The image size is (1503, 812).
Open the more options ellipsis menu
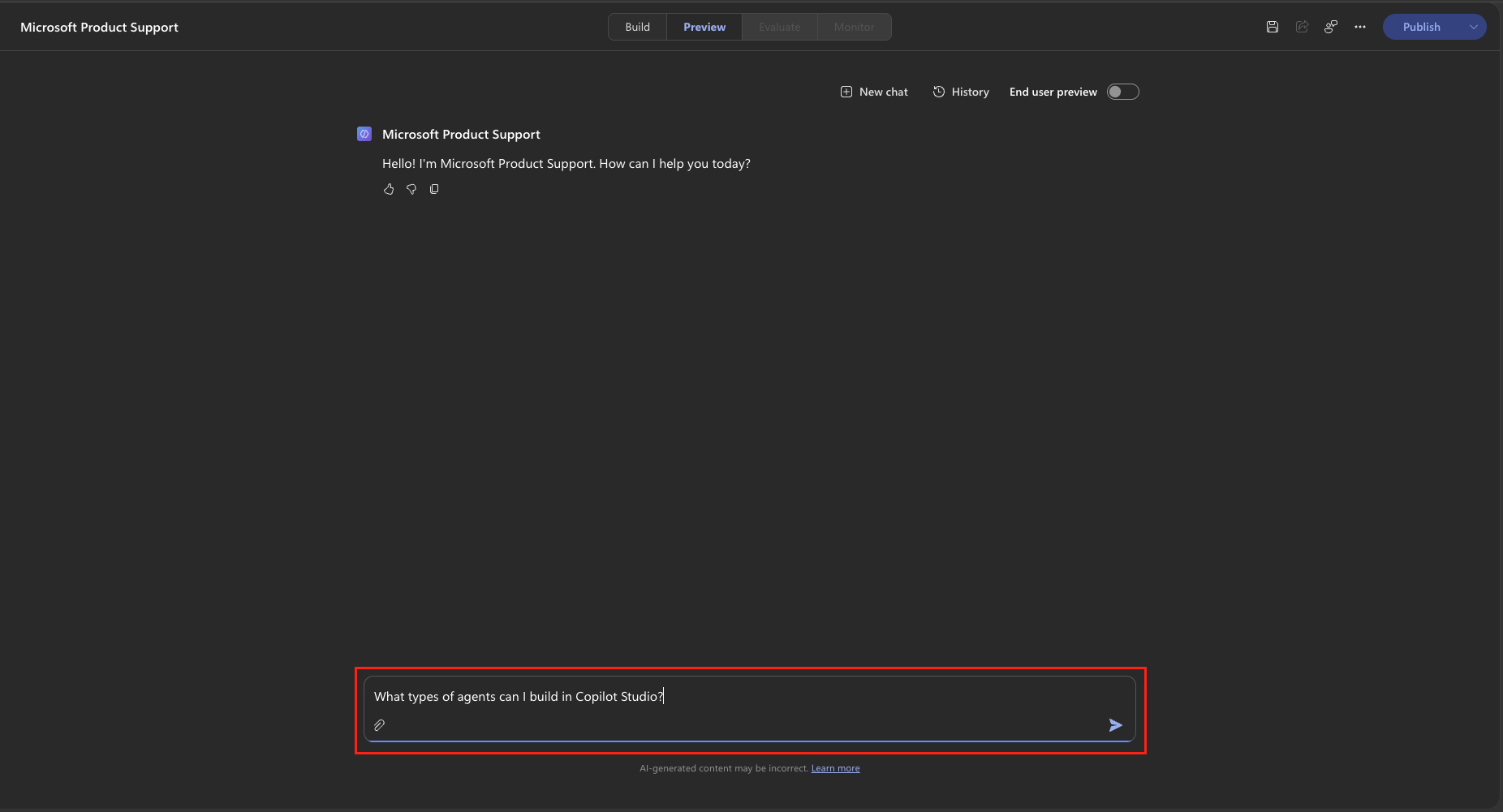(1360, 27)
